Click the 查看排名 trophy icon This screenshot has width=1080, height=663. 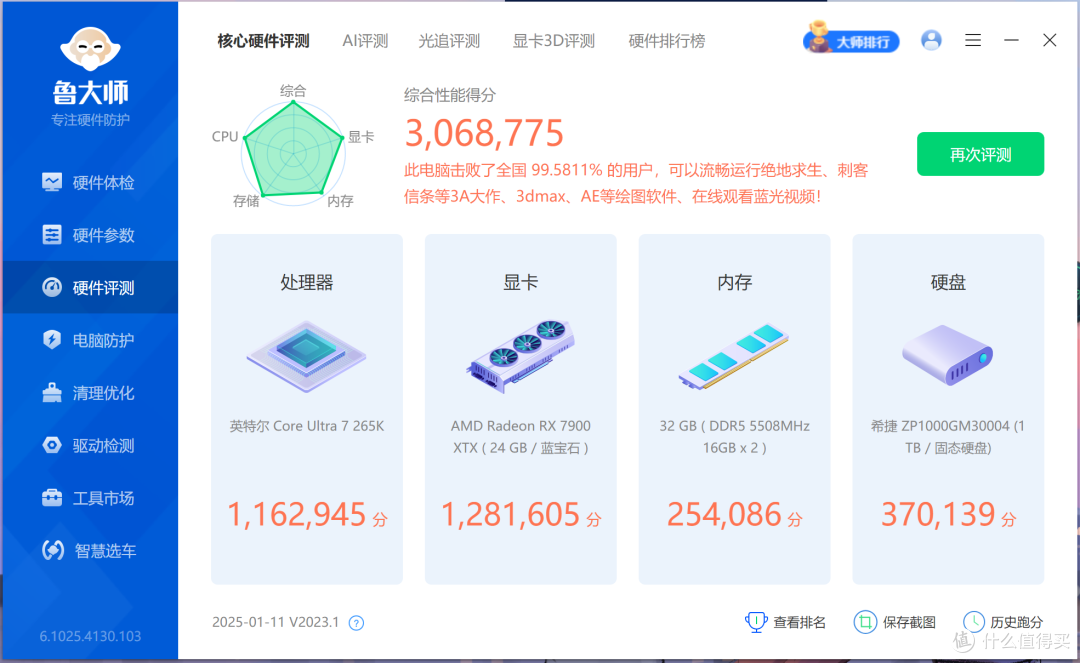756,622
